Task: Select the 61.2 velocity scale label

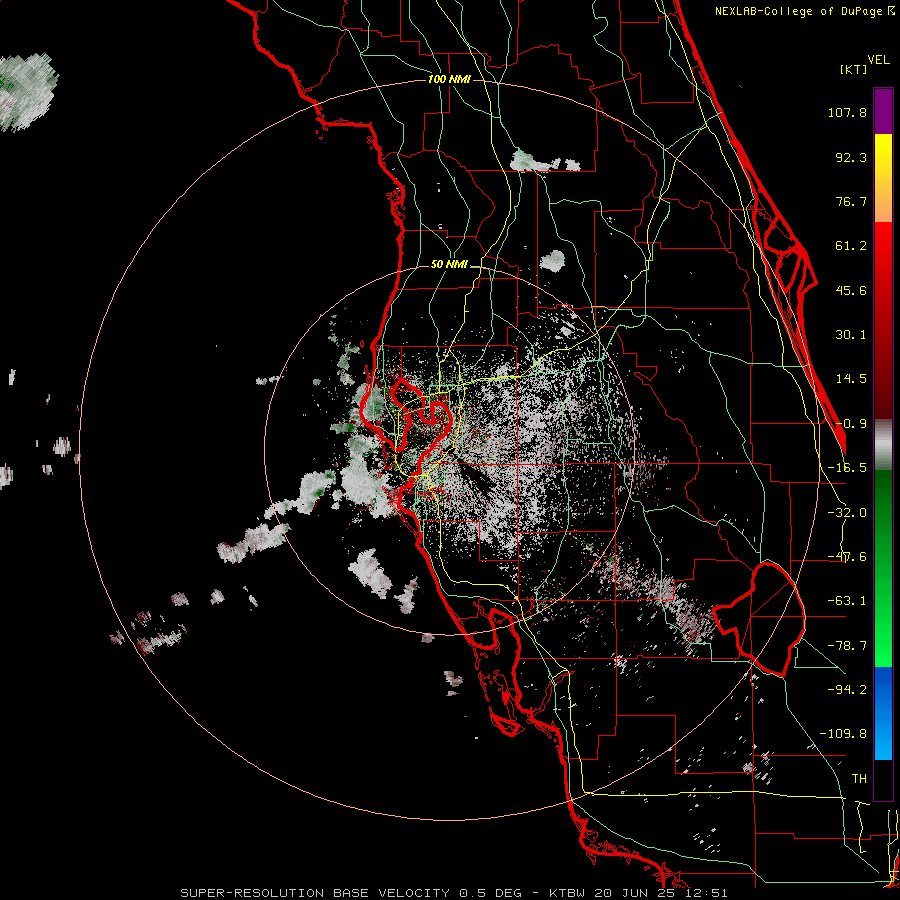Action: pos(851,246)
